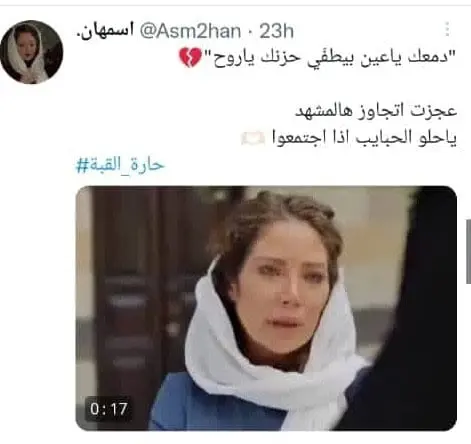Open the tweet's three-dot more options menu

point(447,29)
